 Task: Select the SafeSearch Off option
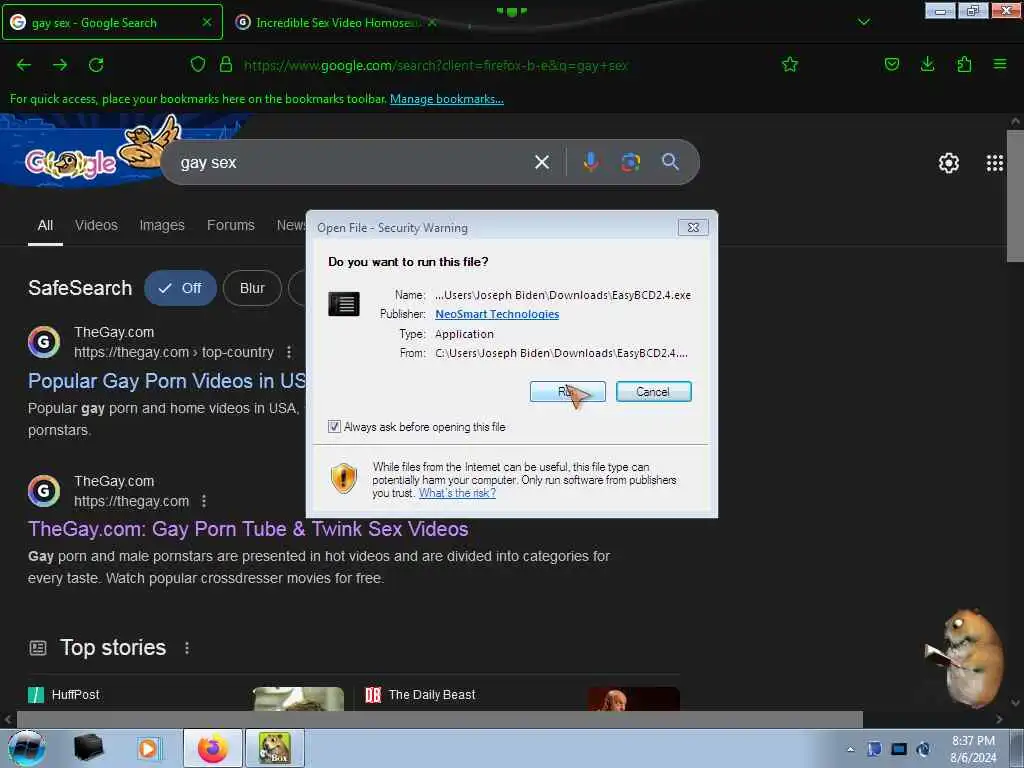click(180, 288)
